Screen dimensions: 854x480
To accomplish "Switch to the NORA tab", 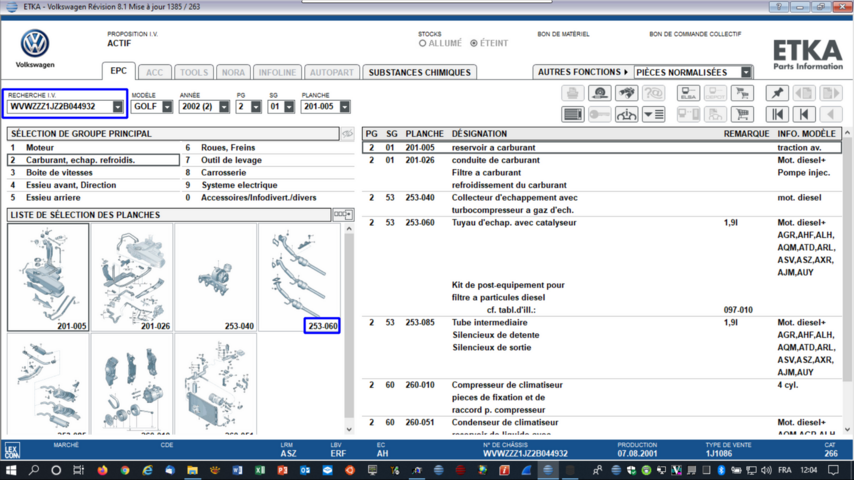I will click(233, 72).
